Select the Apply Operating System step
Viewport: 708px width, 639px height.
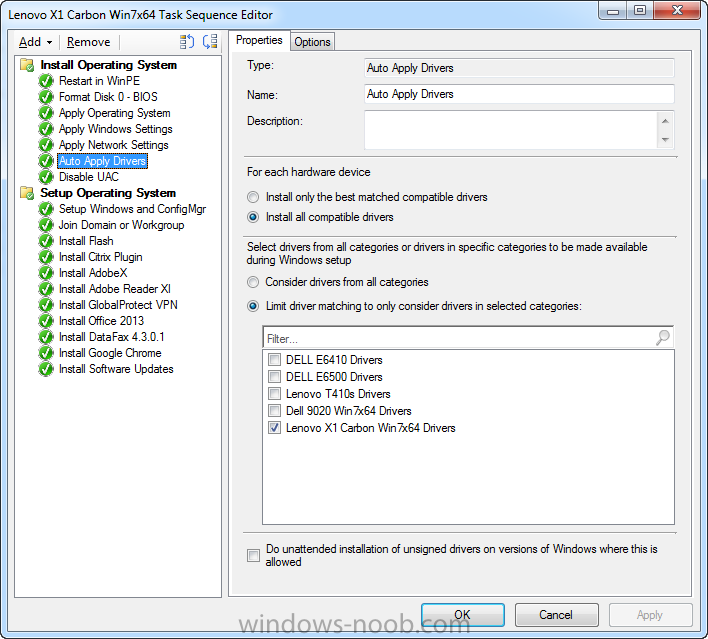coord(115,113)
